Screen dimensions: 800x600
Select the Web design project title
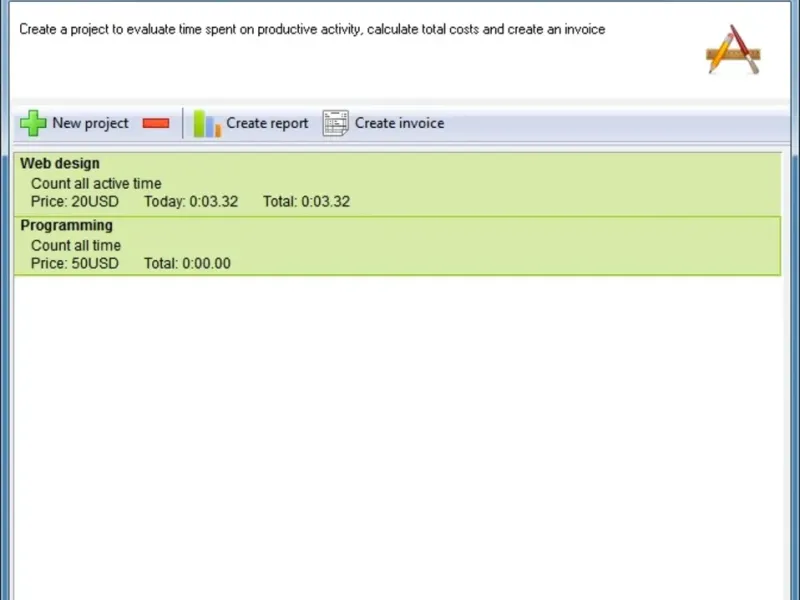point(60,163)
